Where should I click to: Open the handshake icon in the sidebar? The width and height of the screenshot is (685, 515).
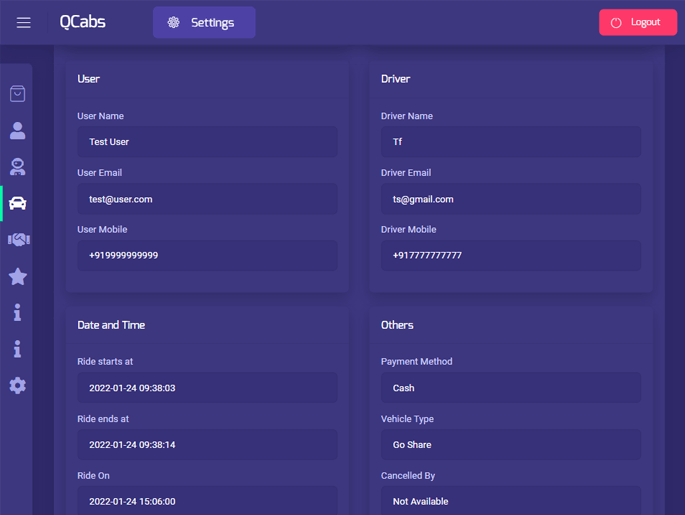[x=18, y=240]
